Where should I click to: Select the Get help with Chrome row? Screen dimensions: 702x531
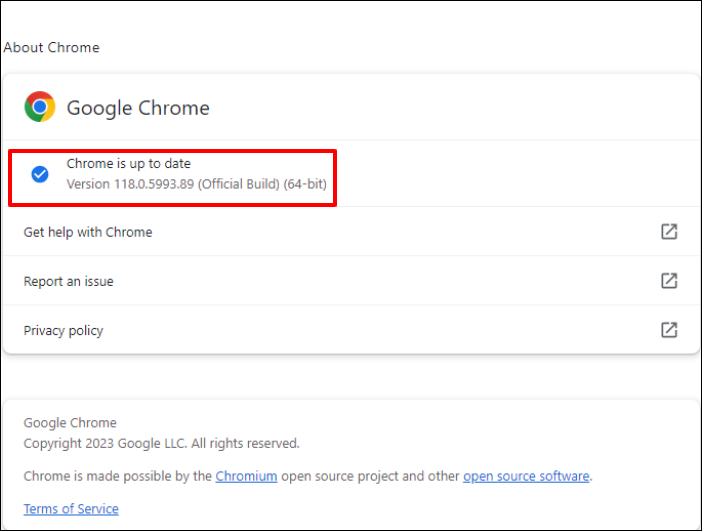(88, 232)
